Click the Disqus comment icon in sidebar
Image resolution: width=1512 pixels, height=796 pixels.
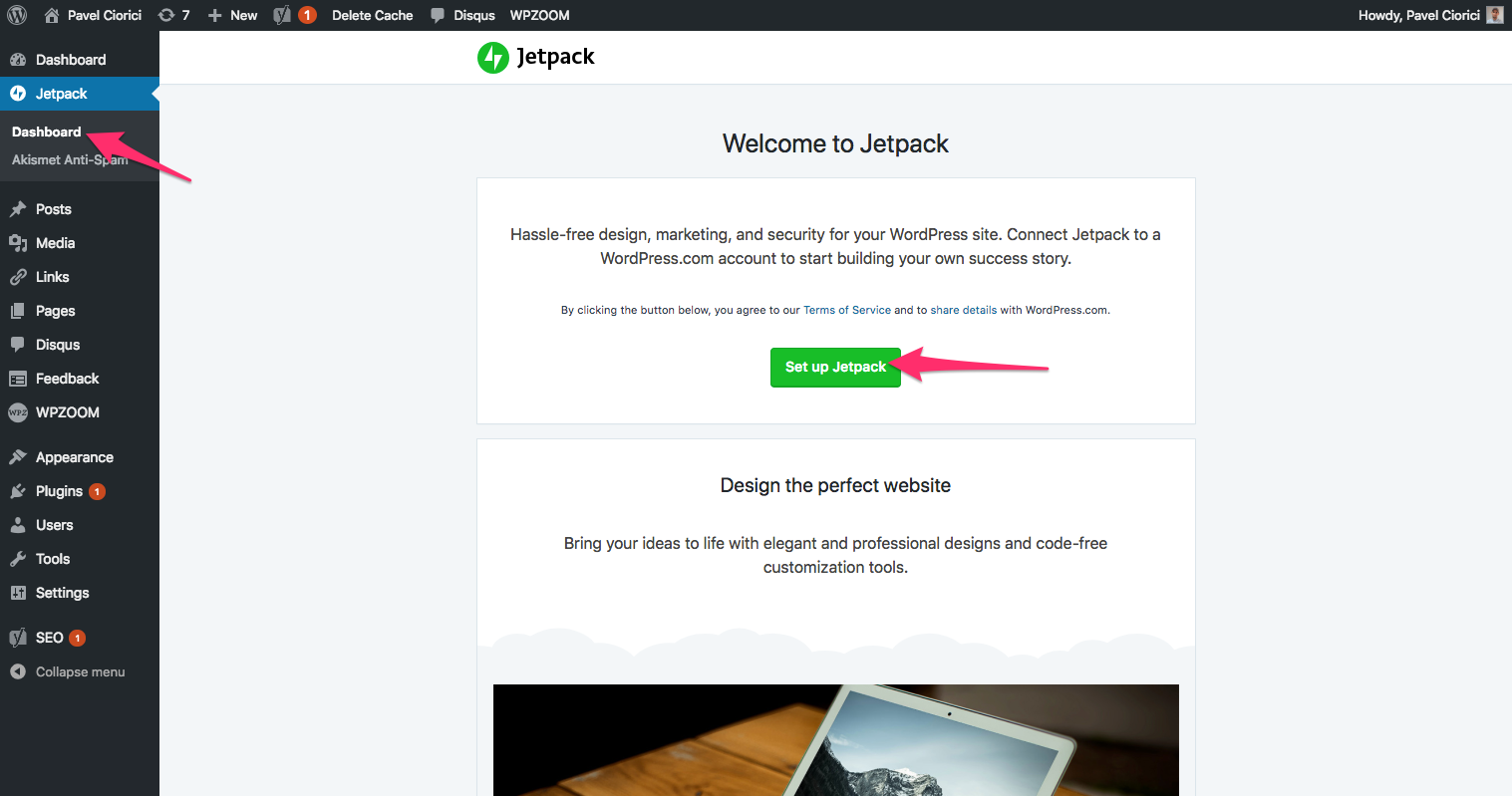pos(18,345)
